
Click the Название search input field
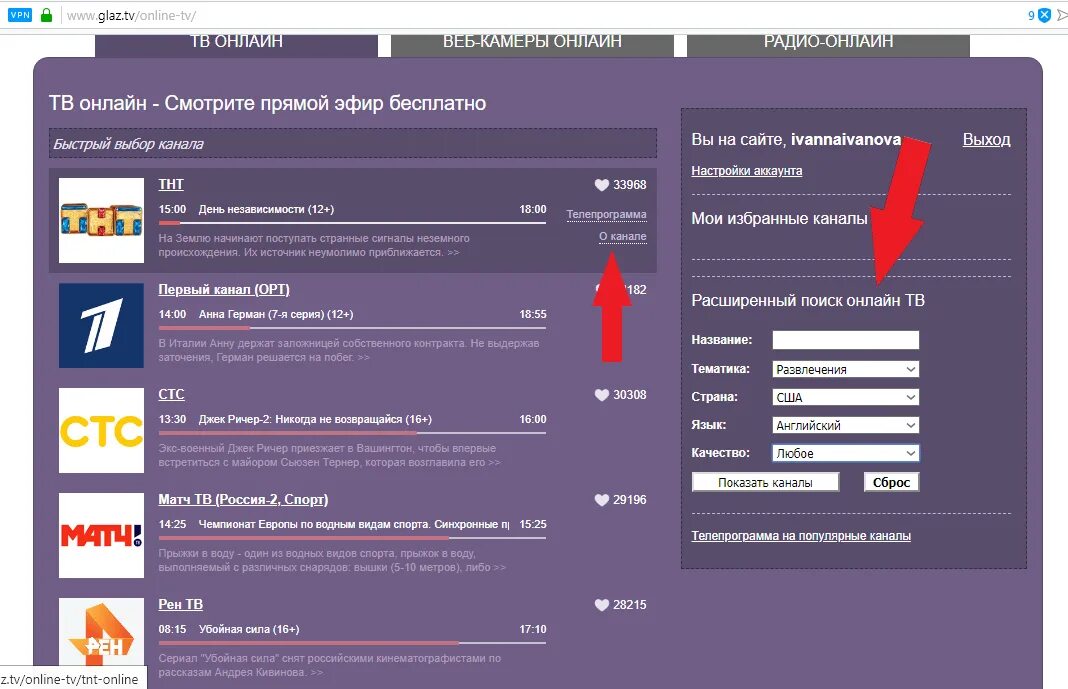[x=845, y=340]
